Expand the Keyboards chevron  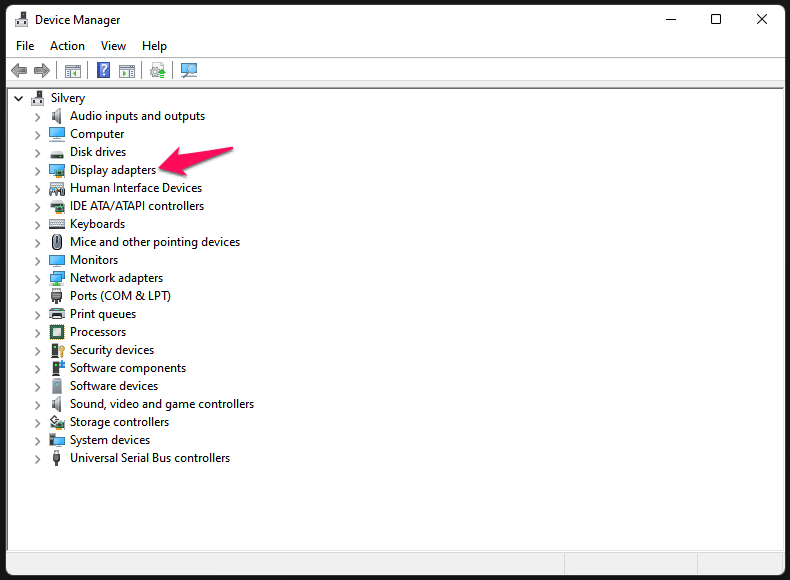click(37, 225)
